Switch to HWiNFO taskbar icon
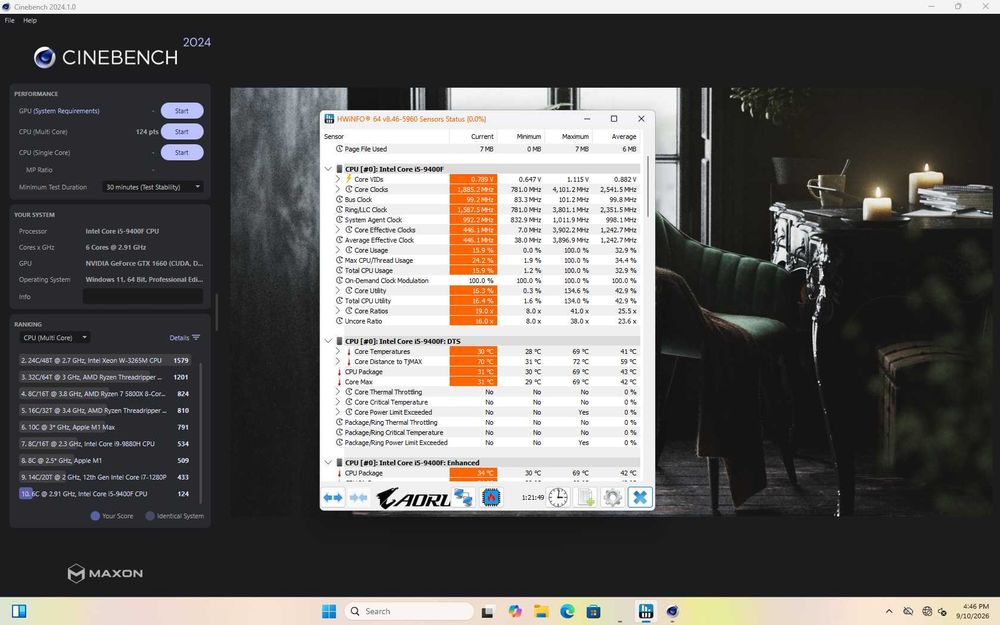This screenshot has width=1000, height=625. coord(645,611)
